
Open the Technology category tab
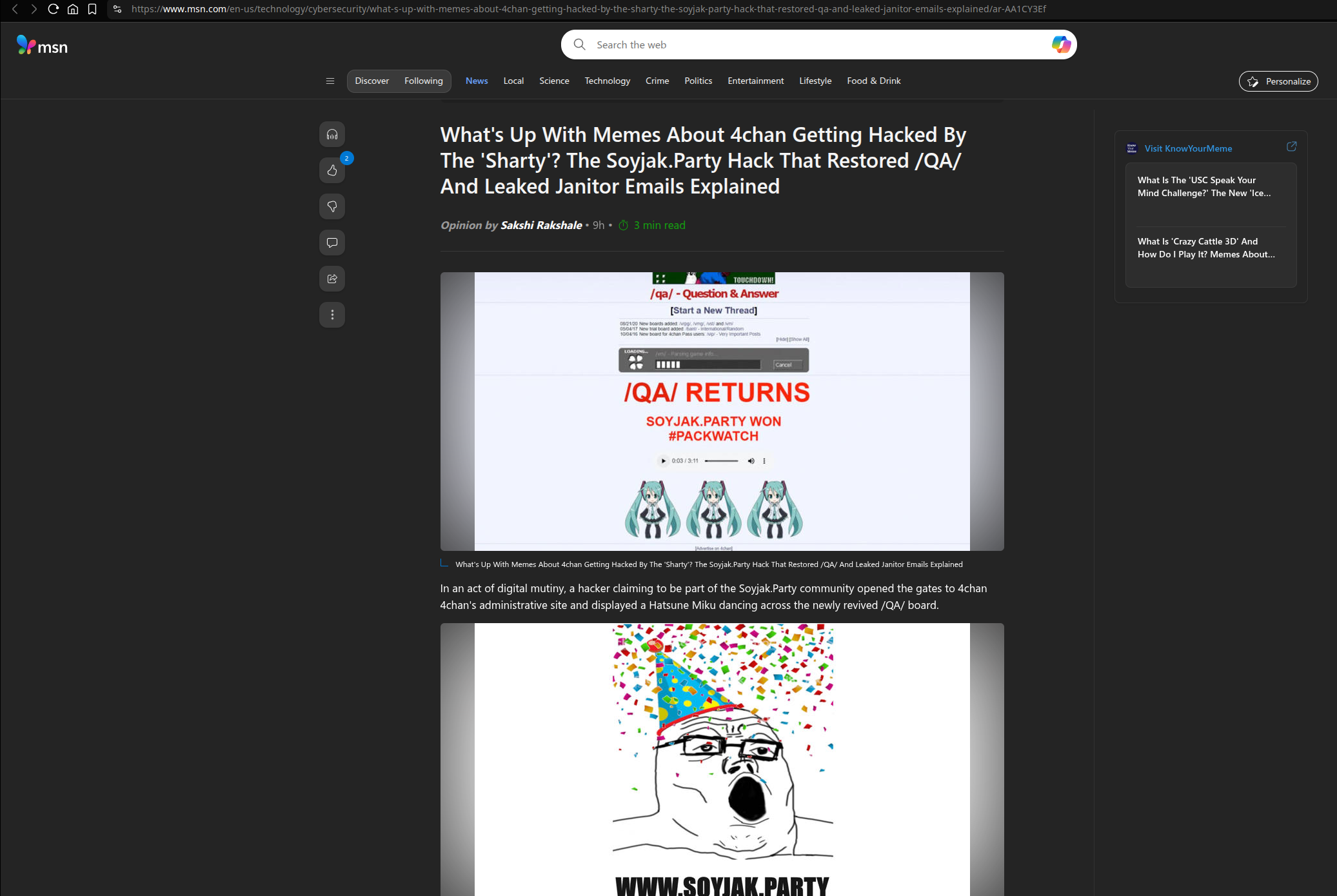607,81
